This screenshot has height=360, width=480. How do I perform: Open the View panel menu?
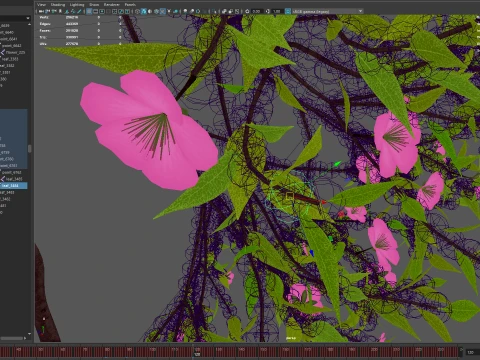(x=41, y=5)
